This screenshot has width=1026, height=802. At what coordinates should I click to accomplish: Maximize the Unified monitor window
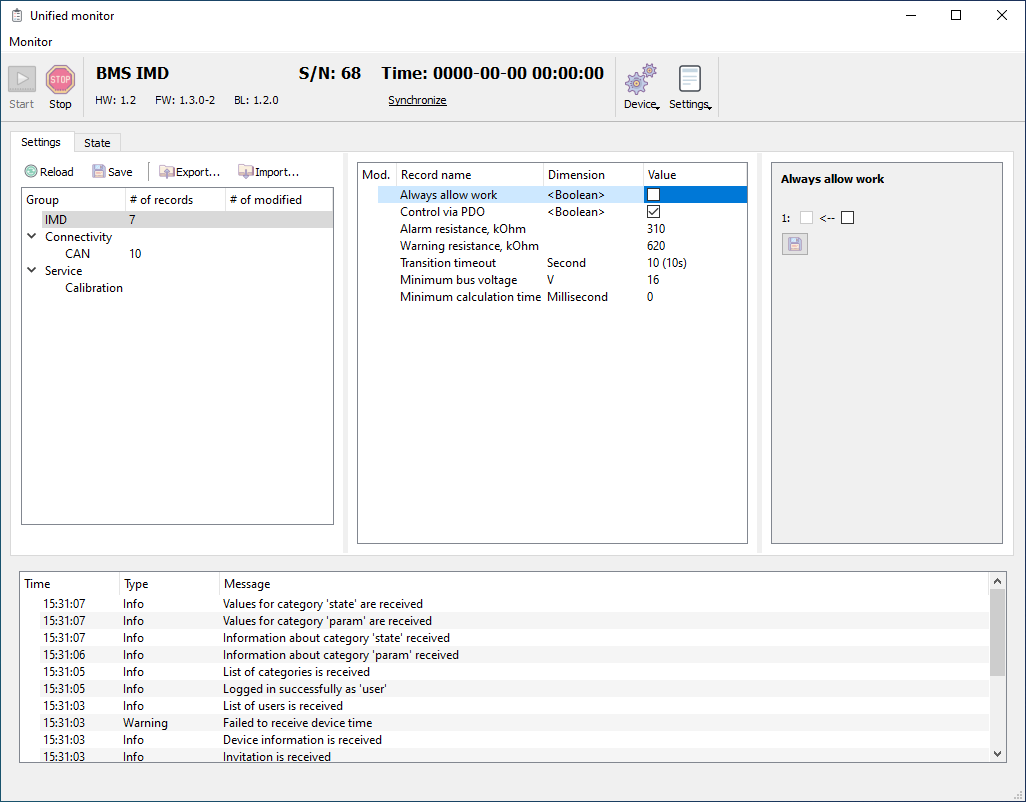pos(956,15)
